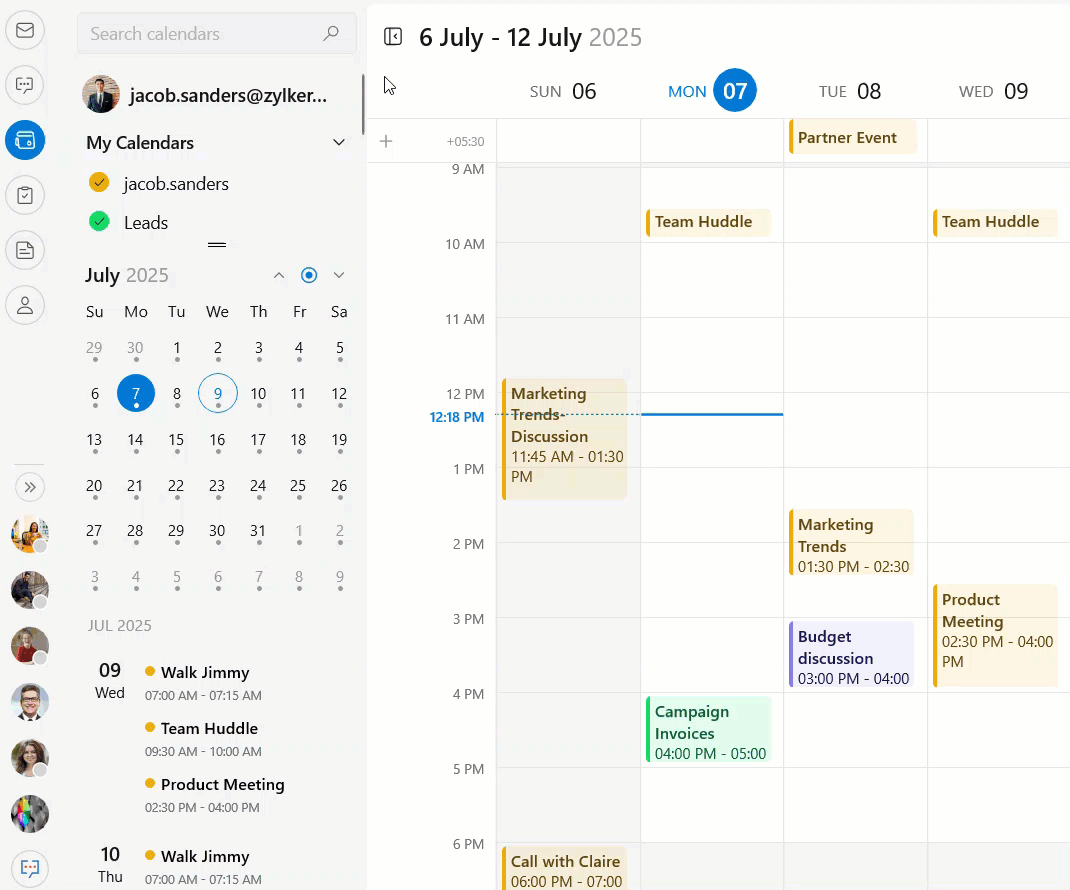The width and height of the screenshot is (1070, 890).
Task: Open the Tasks clipboard icon
Action: (x=25, y=195)
